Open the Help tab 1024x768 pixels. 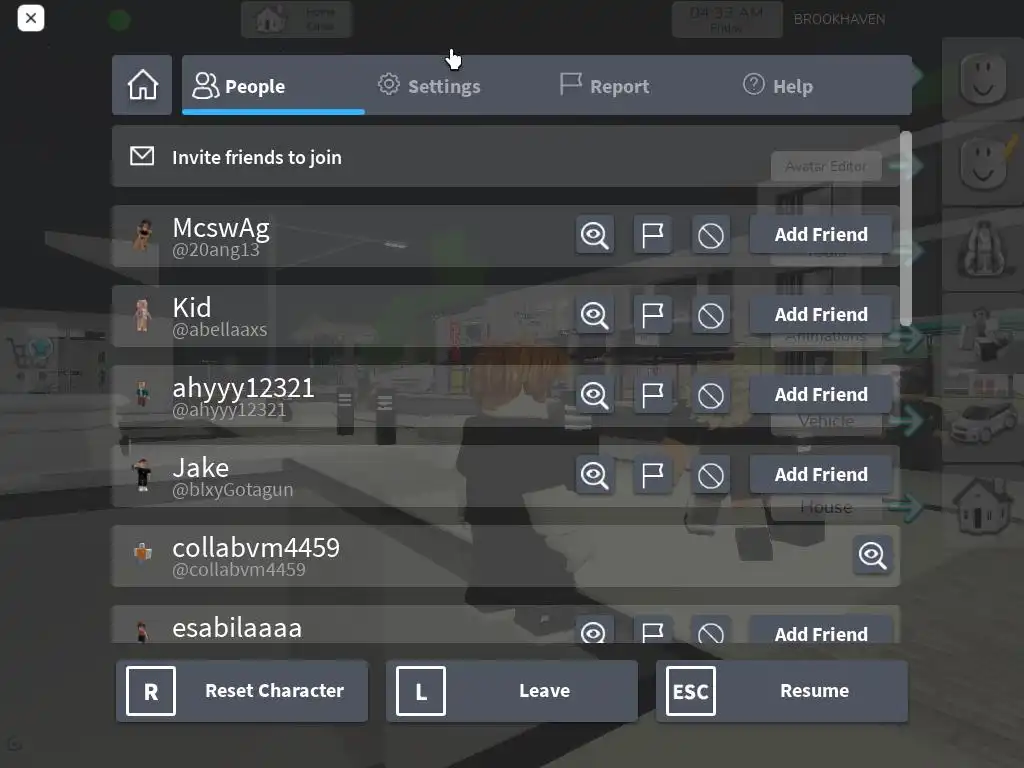[x=778, y=86]
